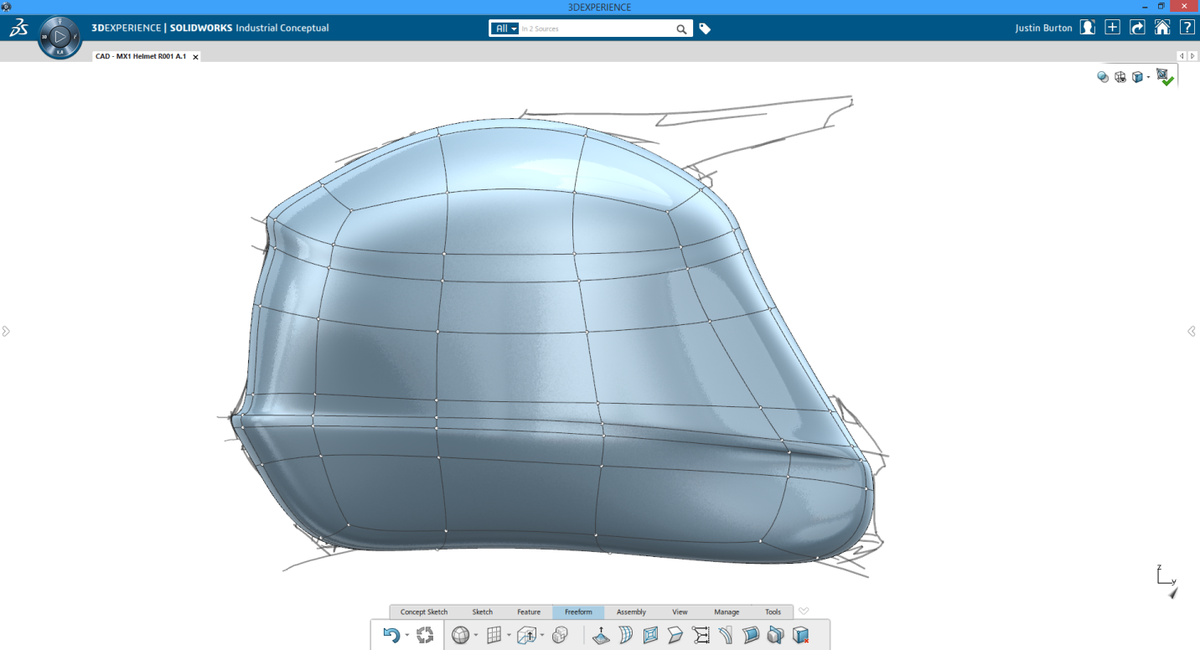Select the inset face square icon
Viewport: 1200px width, 650px height.
click(x=650, y=635)
